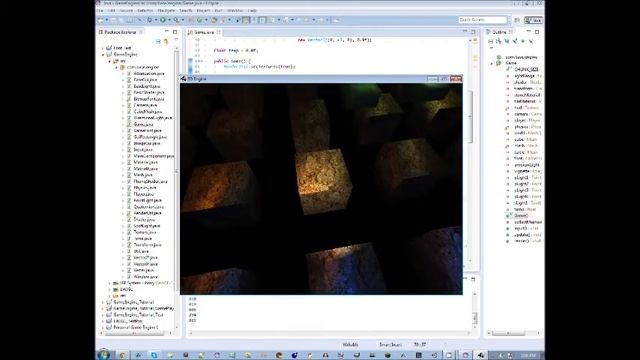Screen dimensions: 640x360
Task: Collapse the src folder node
Action: 109,61
